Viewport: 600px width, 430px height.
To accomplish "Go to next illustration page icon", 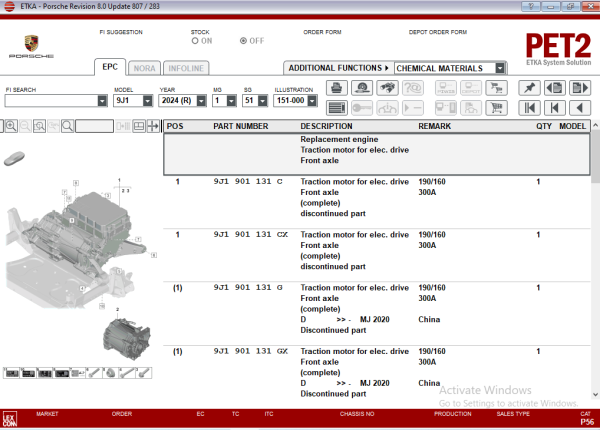I will [580, 88].
